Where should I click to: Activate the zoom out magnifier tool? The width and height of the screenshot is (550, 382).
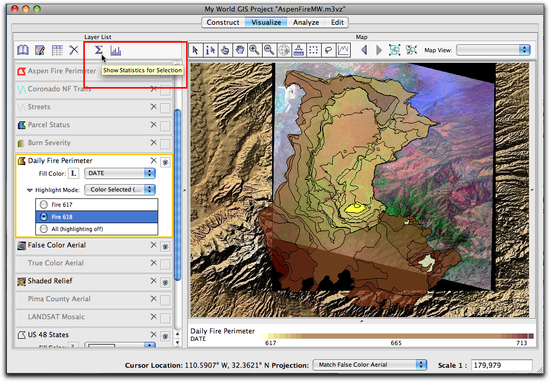[x=269, y=50]
